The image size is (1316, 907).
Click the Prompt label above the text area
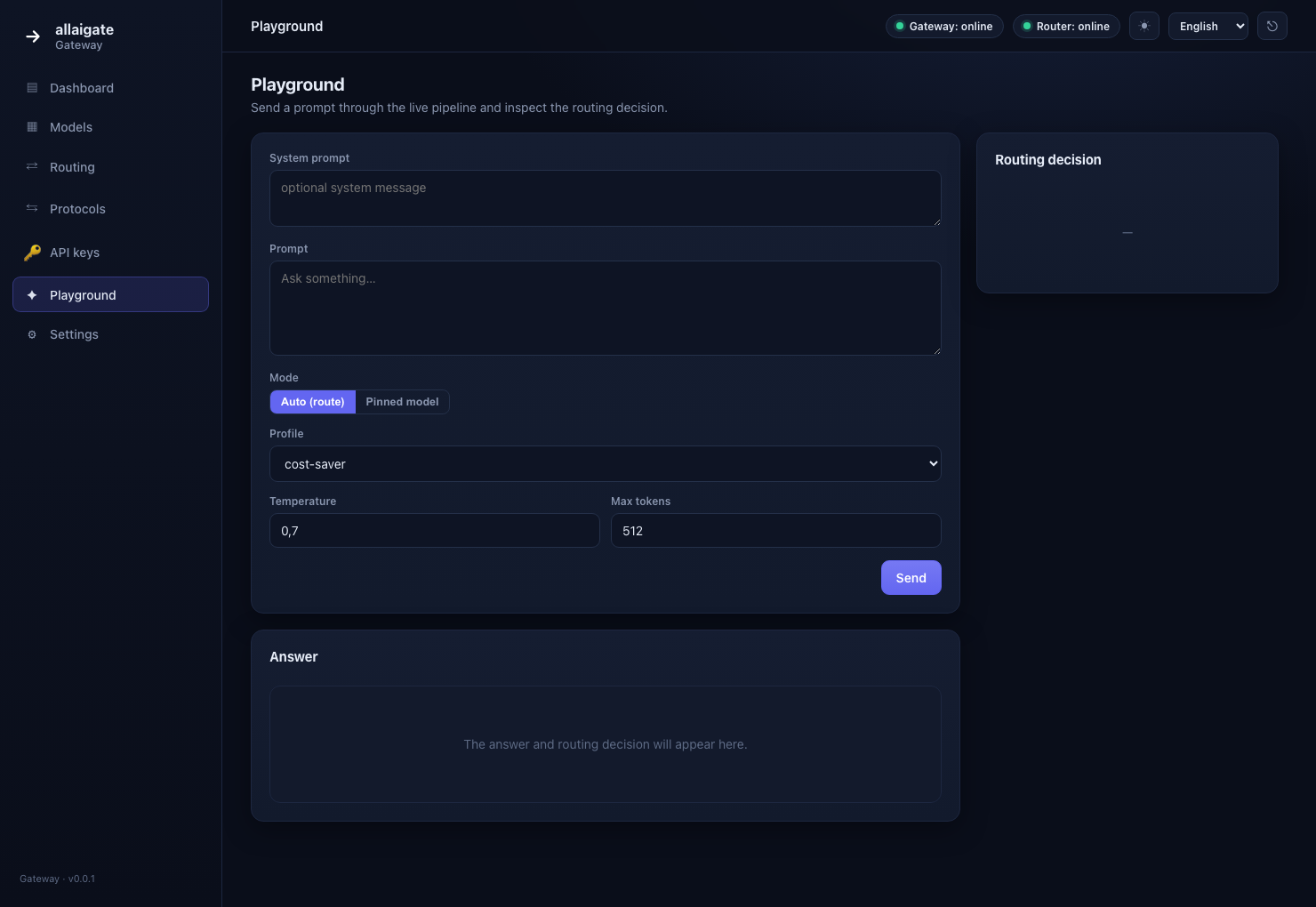point(288,249)
